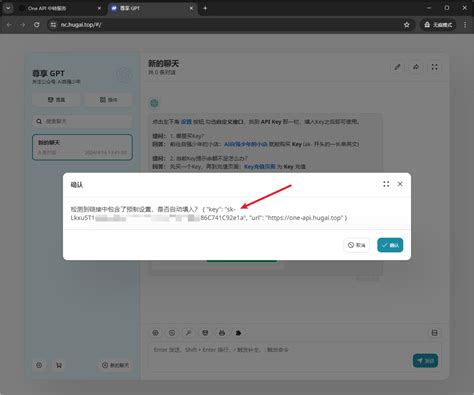Toggle fullscreen icon in chat header
Viewport: 474px width, 395px height.
(x=434, y=67)
